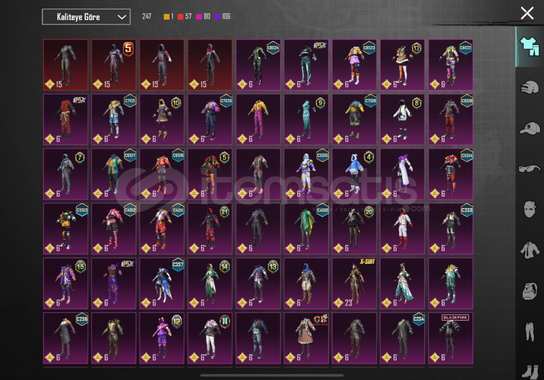Filter by red quality count 57
This screenshot has width=544, height=380.
click(185, 16)
